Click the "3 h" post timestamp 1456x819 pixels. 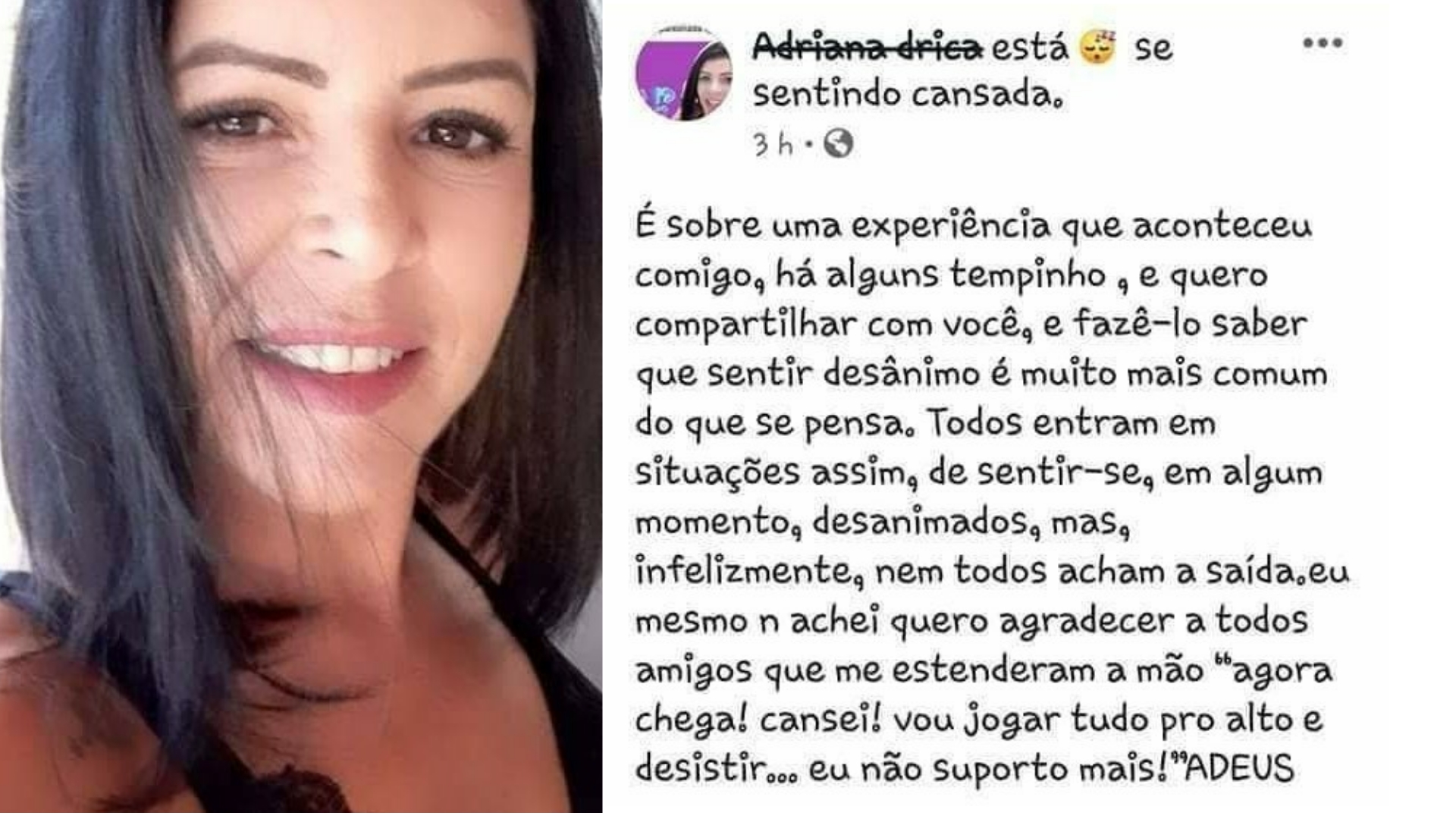point(773,143)
